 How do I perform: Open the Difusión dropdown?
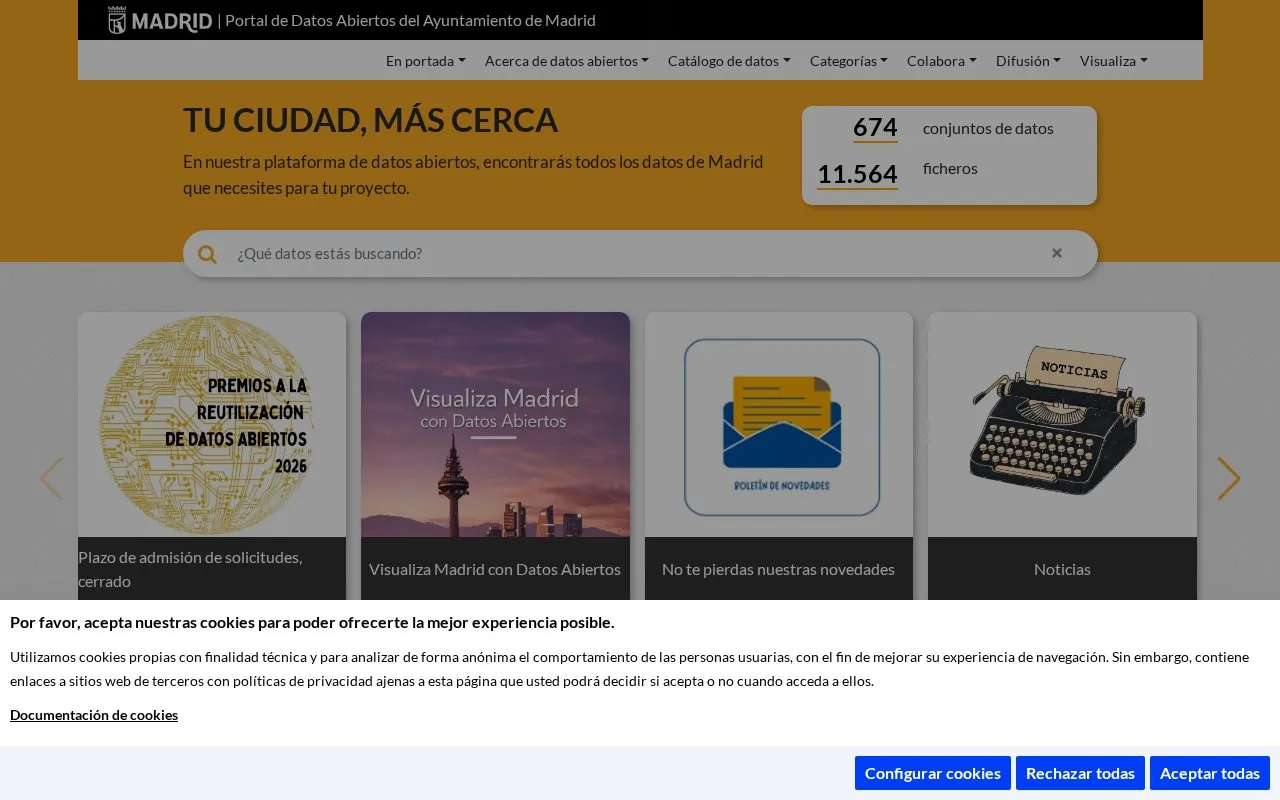(x=1028, y=61)
